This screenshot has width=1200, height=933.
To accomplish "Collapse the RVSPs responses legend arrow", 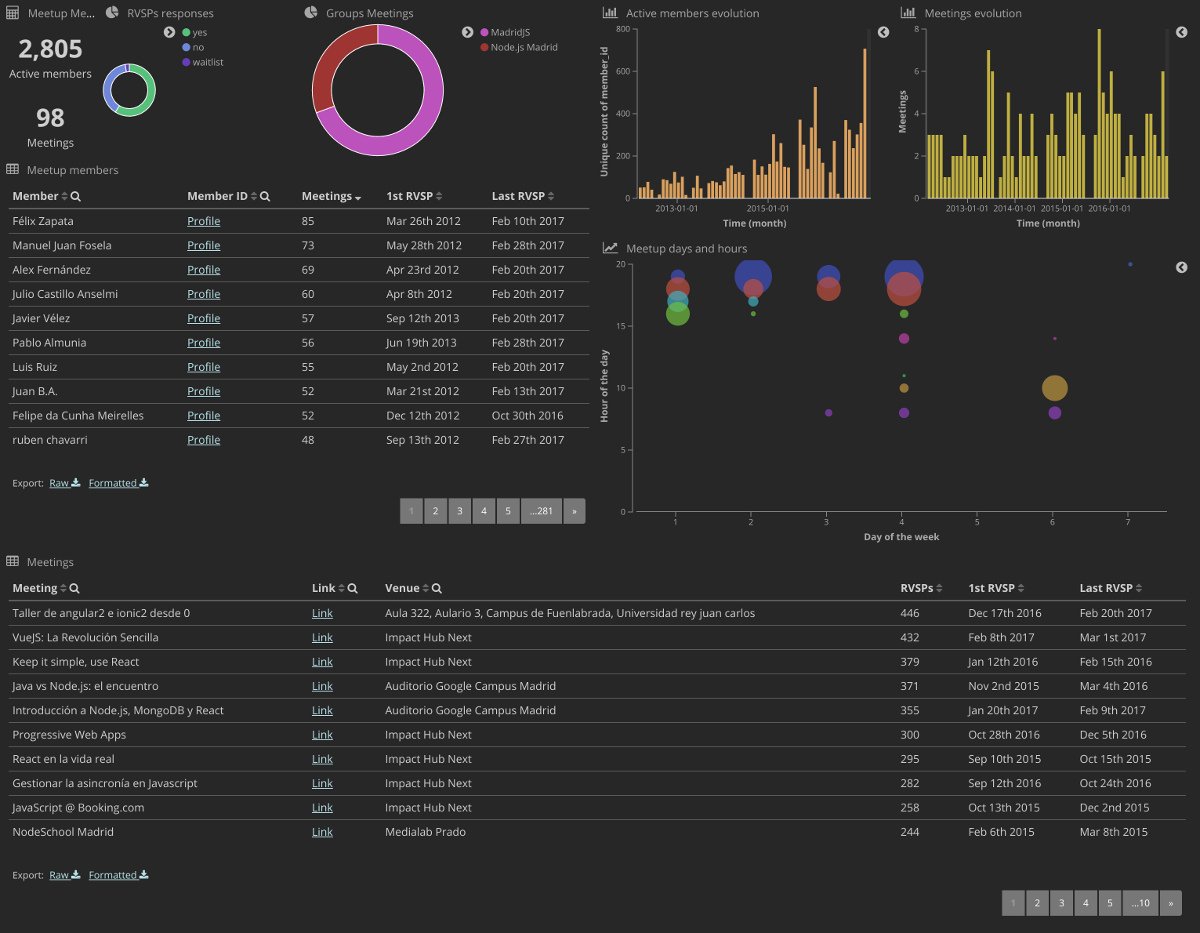I will pyautogui.click(x=170, y=32).
